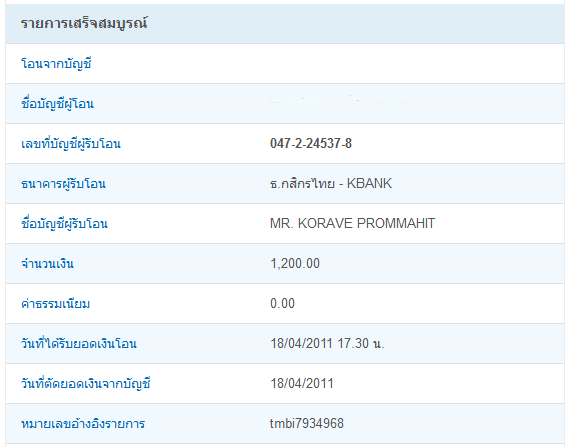Click the วันที่ได้รับยอดเงินโอน label

coord(79,344)
